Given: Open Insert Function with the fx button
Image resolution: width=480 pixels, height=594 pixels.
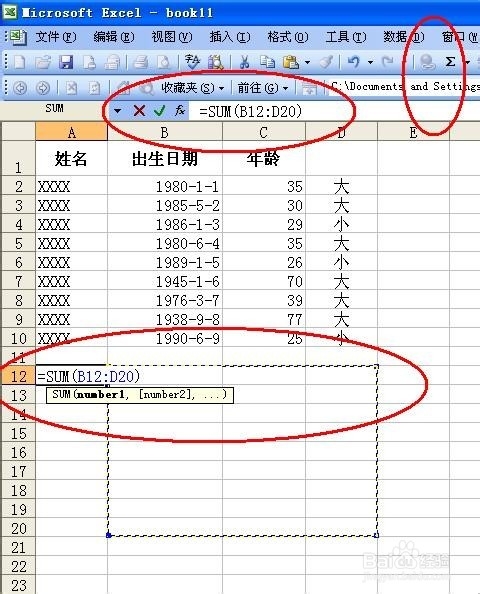Looking at the screenshot, I should pyautogui.click(x=180, y=111).
